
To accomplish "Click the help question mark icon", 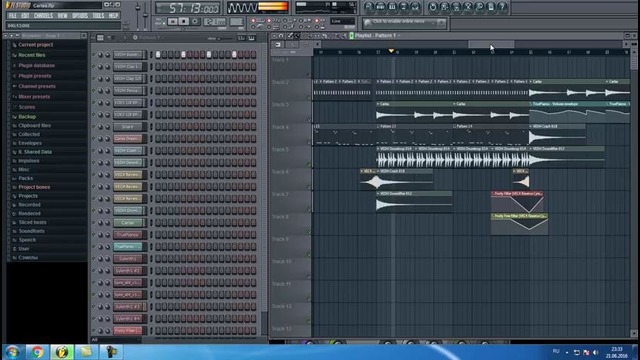I will (x=502, y=7).
